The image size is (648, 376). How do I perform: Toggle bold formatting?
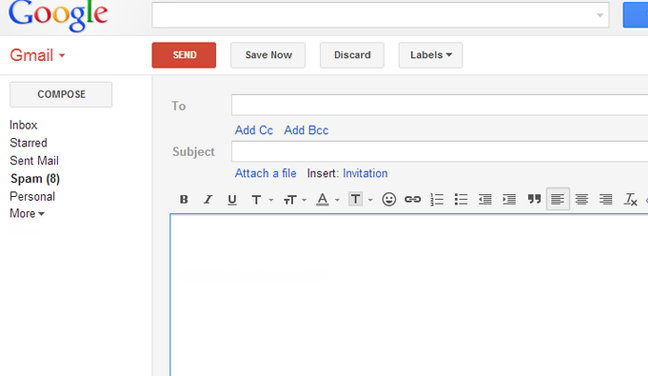coord(184,199)
